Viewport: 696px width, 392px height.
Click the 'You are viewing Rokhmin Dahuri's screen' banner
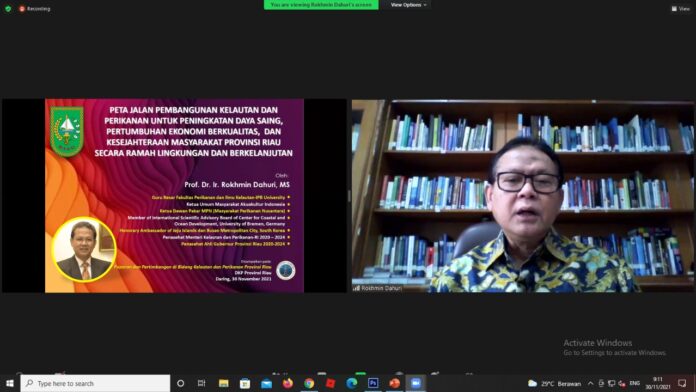[321, 5]
